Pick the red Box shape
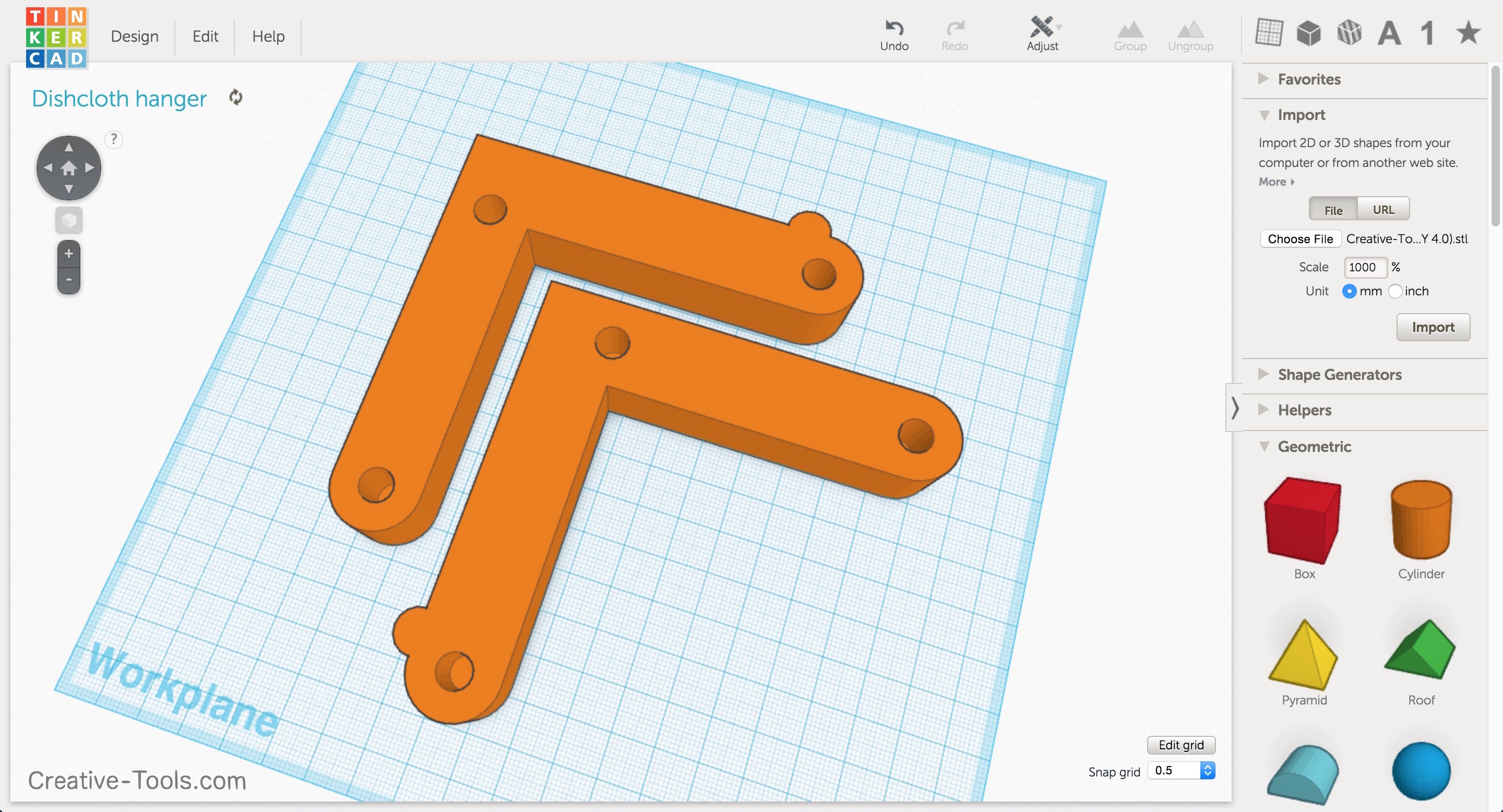Image resolution: width=1503 pixels, height=812 pixels. point(1304,520)
